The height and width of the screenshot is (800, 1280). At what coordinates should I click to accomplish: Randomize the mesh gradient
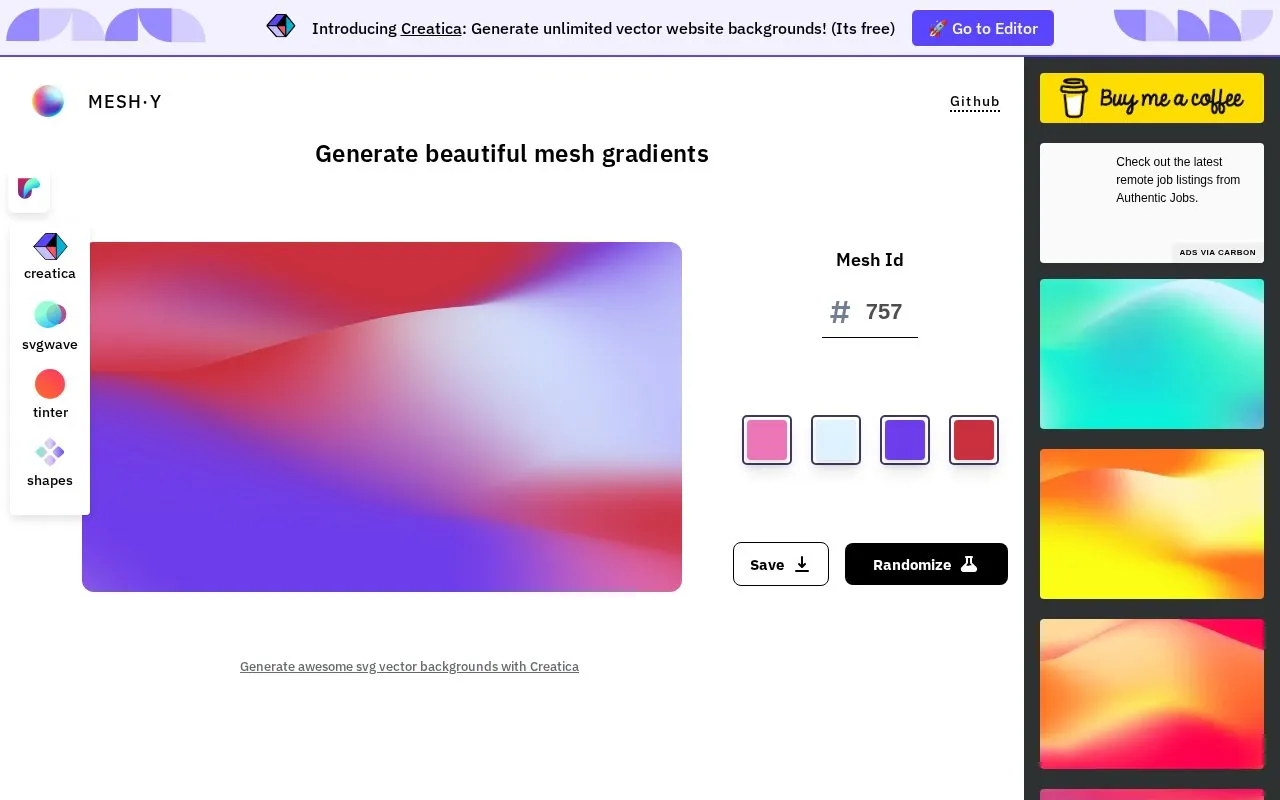coord(926,564)
